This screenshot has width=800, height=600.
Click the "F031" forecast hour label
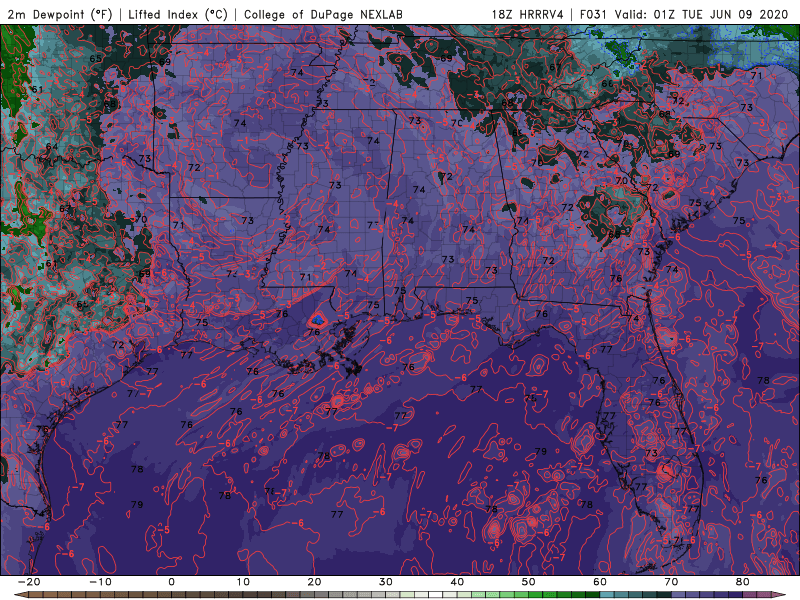click(593, 15)
